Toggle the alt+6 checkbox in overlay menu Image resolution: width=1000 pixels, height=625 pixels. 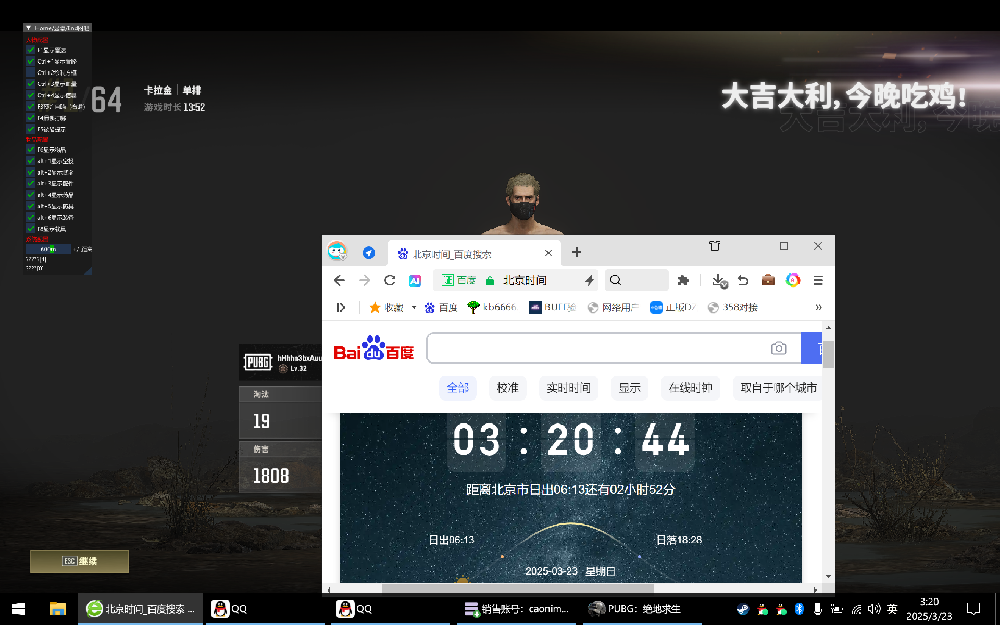click(x=31, y=217)
